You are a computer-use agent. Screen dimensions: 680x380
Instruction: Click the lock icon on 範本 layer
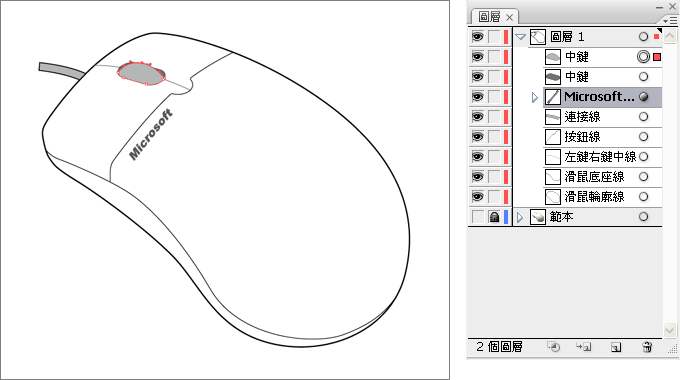click(494, 217)
